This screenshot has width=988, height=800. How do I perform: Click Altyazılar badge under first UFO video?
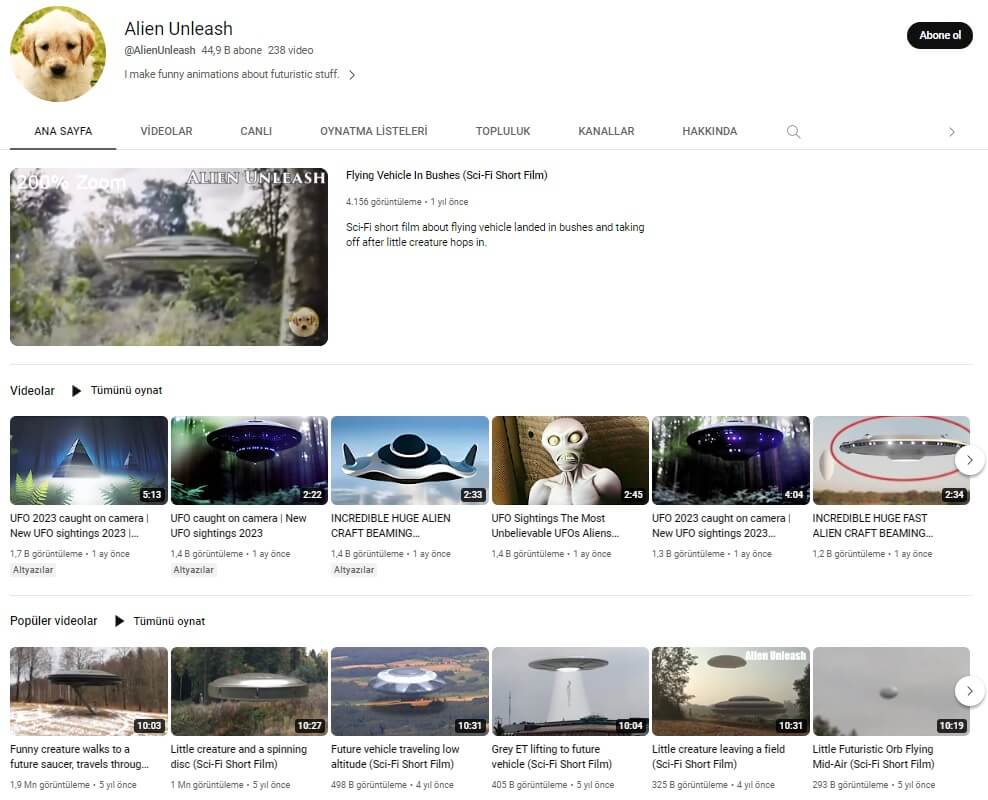click(x=33, y=570)
